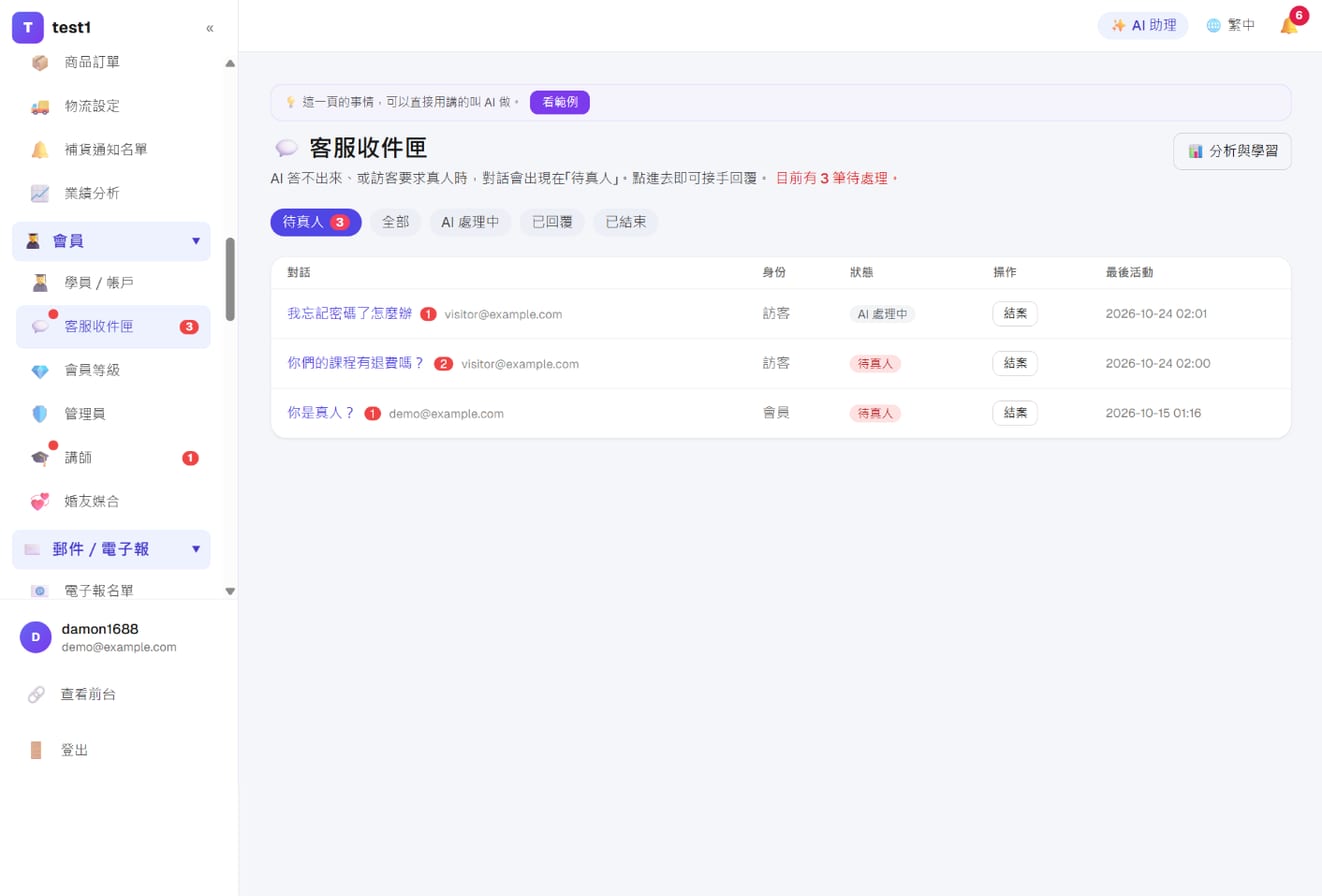The image size is (1322, 896).
Task: Click the sidebar scroll up arrow
Action: point(230,64)
